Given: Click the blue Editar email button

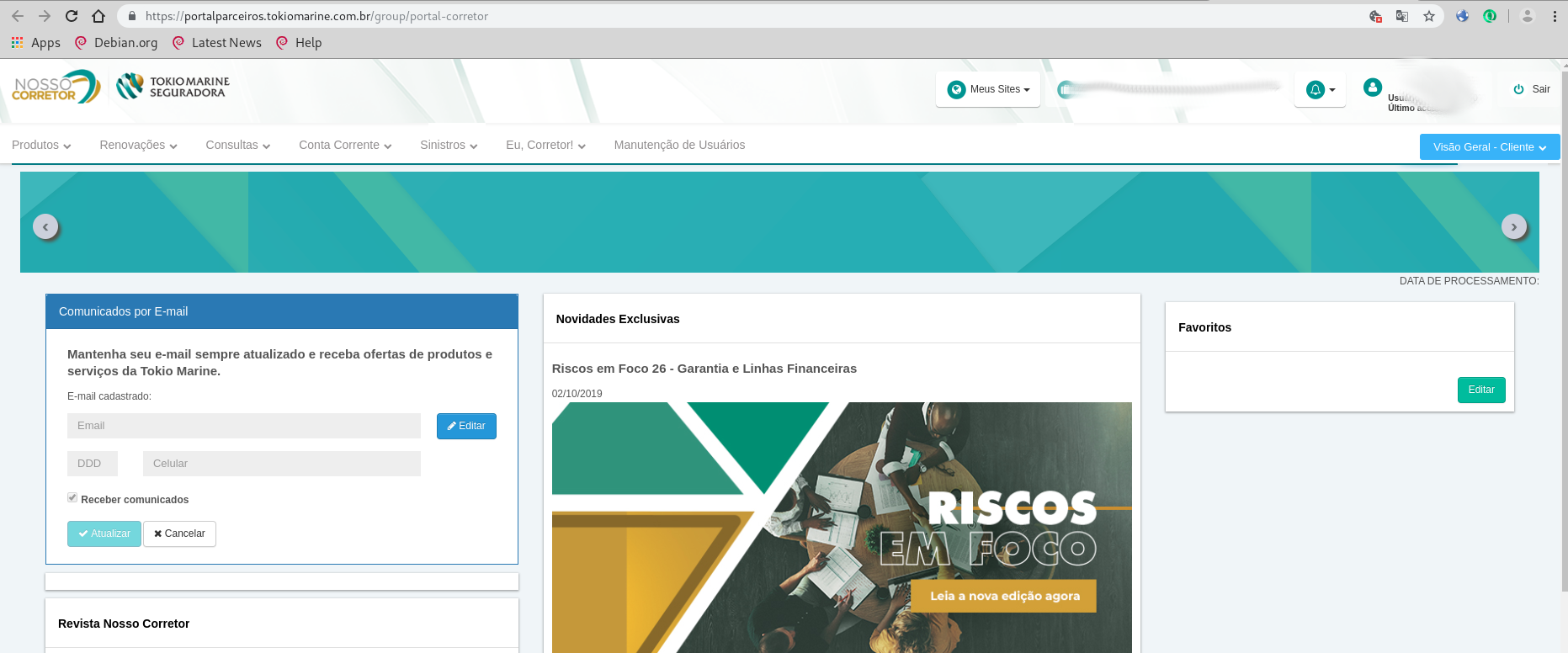Looking at the screenshot, I should 466,426.
